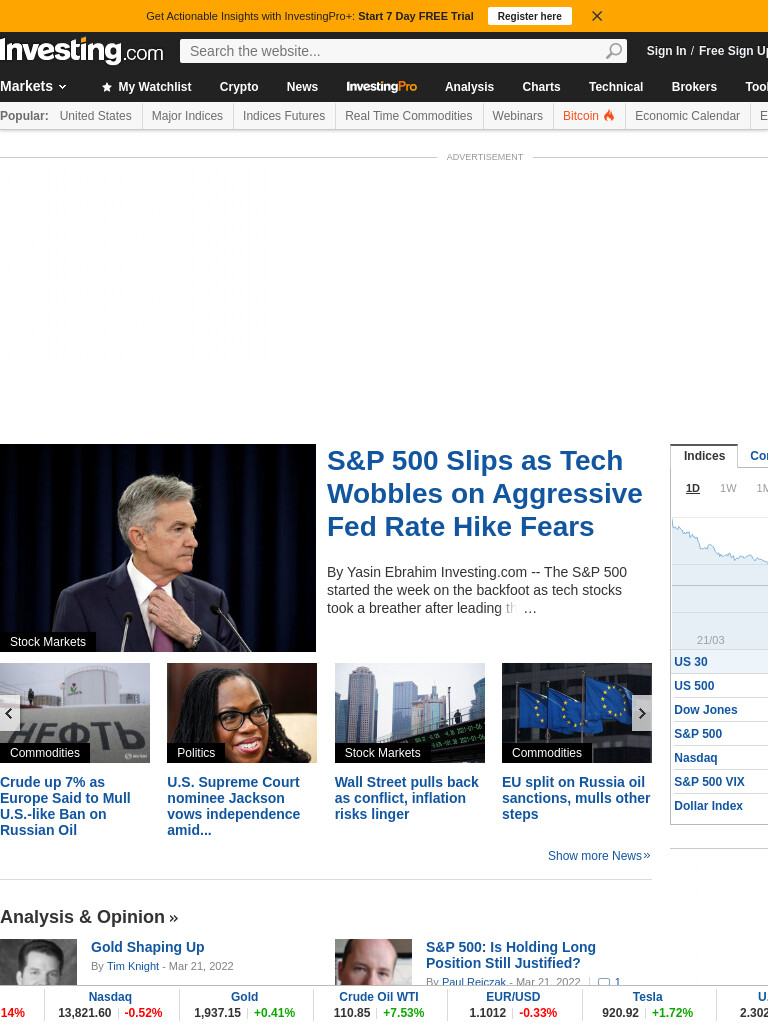Open S&P 500 index in sidebar

(x=698, y=734)
